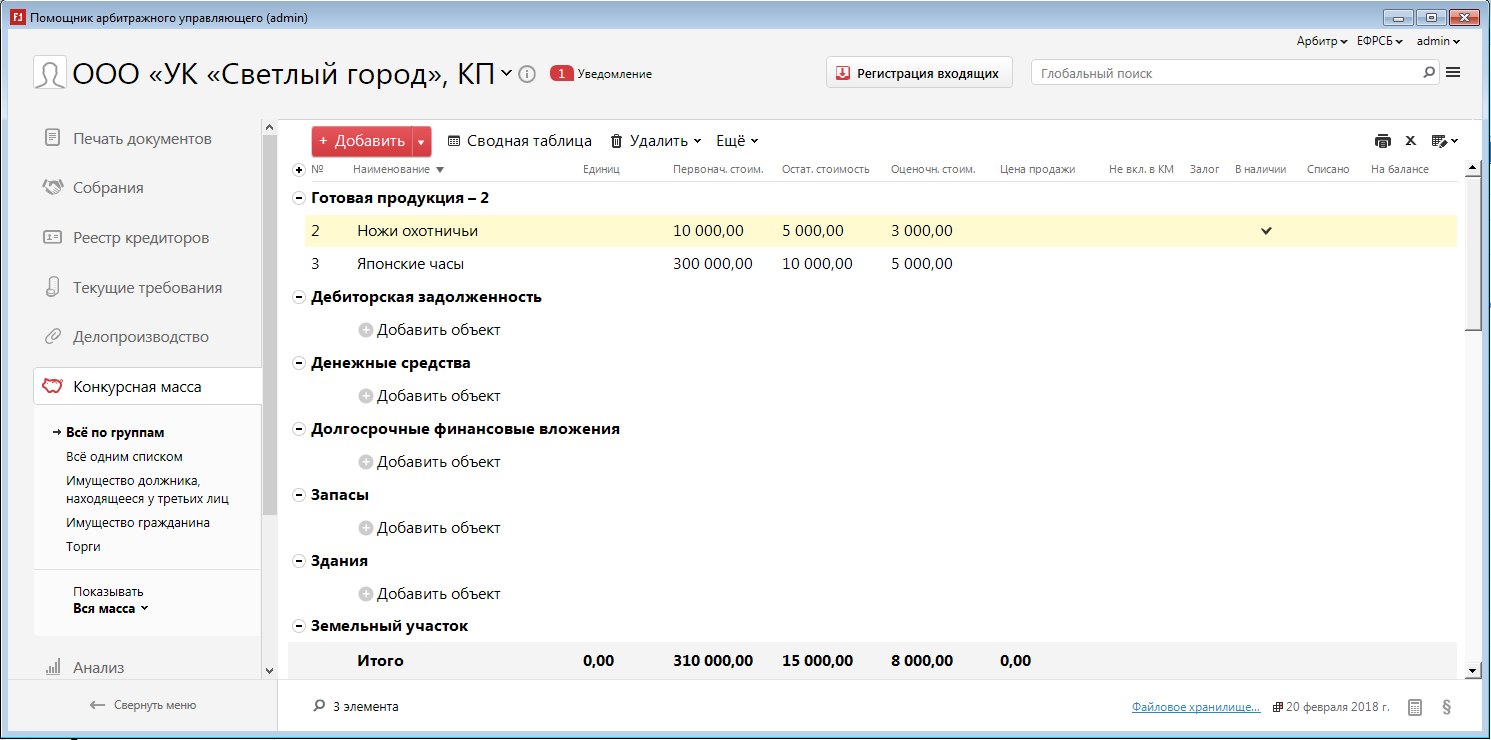This screenshot has height=740, width=1491.
Task: Open the 'Файловое хранилище...' link
Action: coord(1195,707)
